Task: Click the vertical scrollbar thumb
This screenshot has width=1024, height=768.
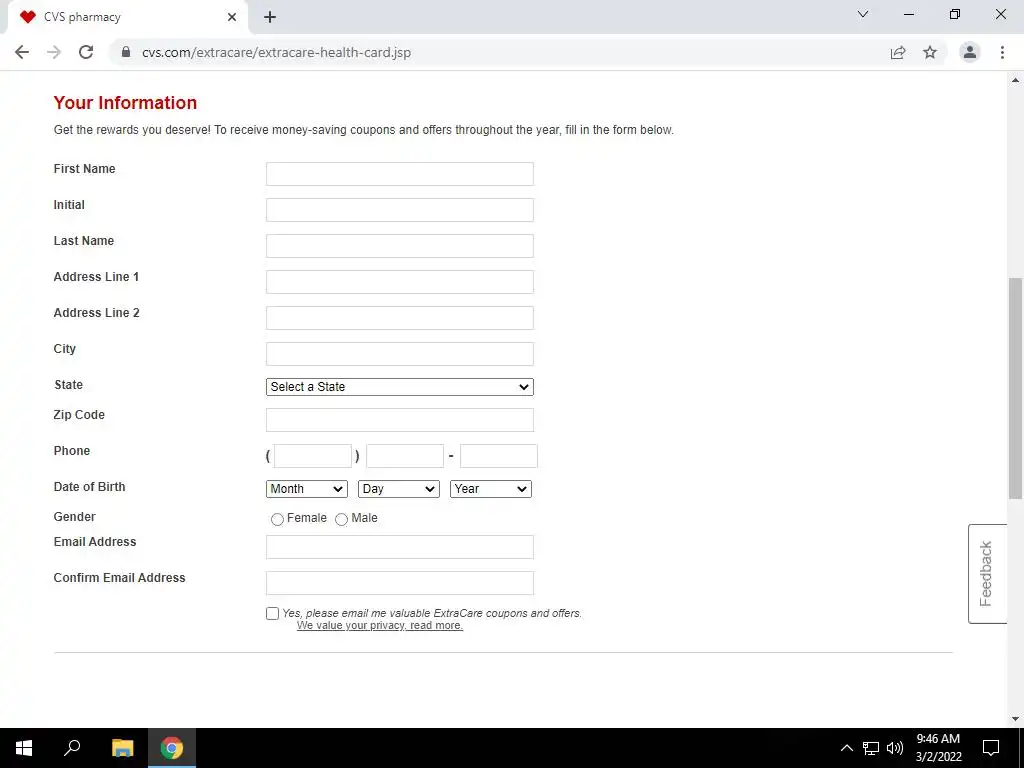Action: 1016,389
